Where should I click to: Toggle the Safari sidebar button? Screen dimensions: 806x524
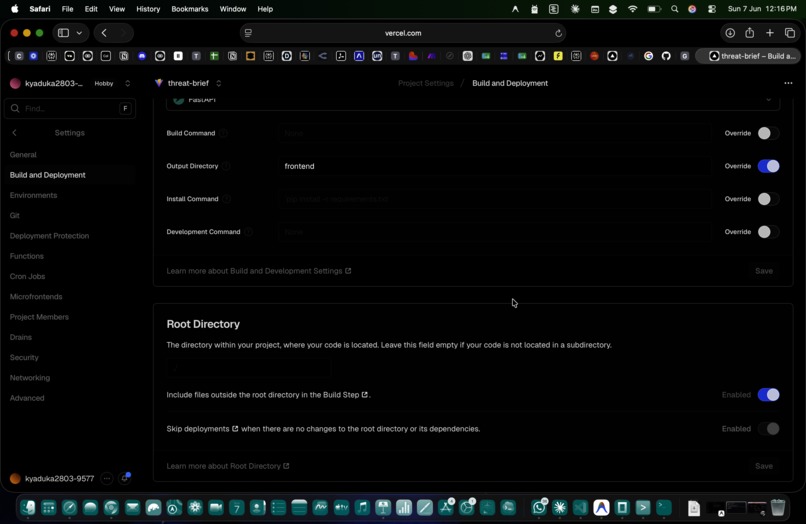coord(63,33)
